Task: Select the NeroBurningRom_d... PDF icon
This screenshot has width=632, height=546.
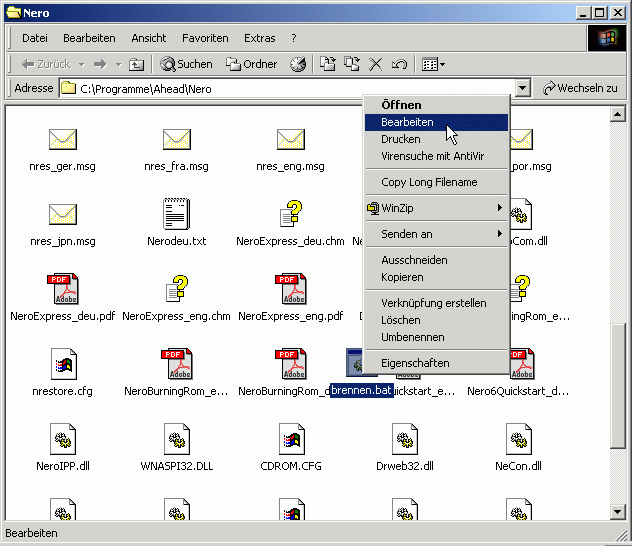Action: [x=291, y=364]
